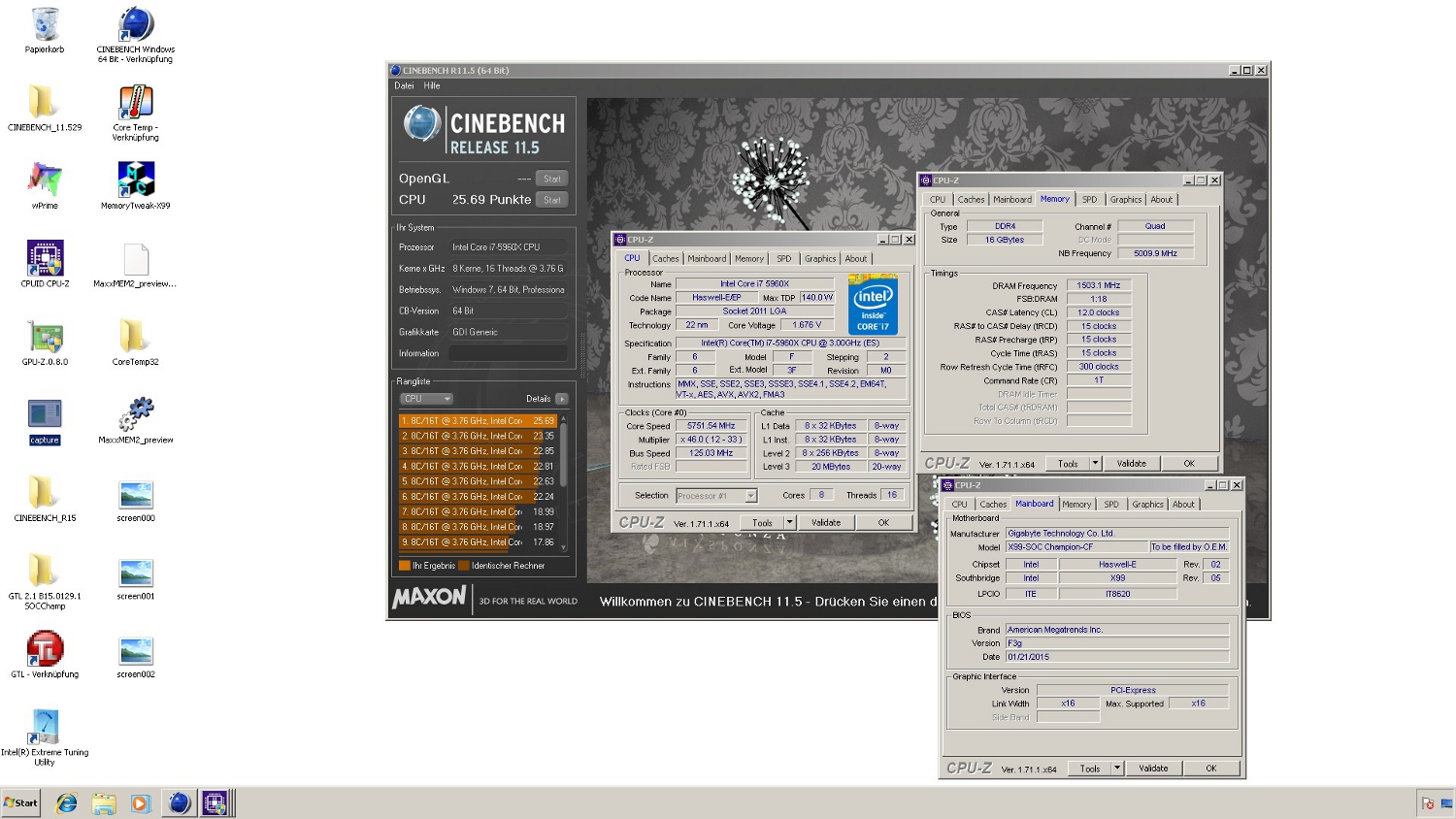Viewport: 1456px width, 819px height.
Task: Open Internet Explorer from the taskbar
Action: point(67,803)
